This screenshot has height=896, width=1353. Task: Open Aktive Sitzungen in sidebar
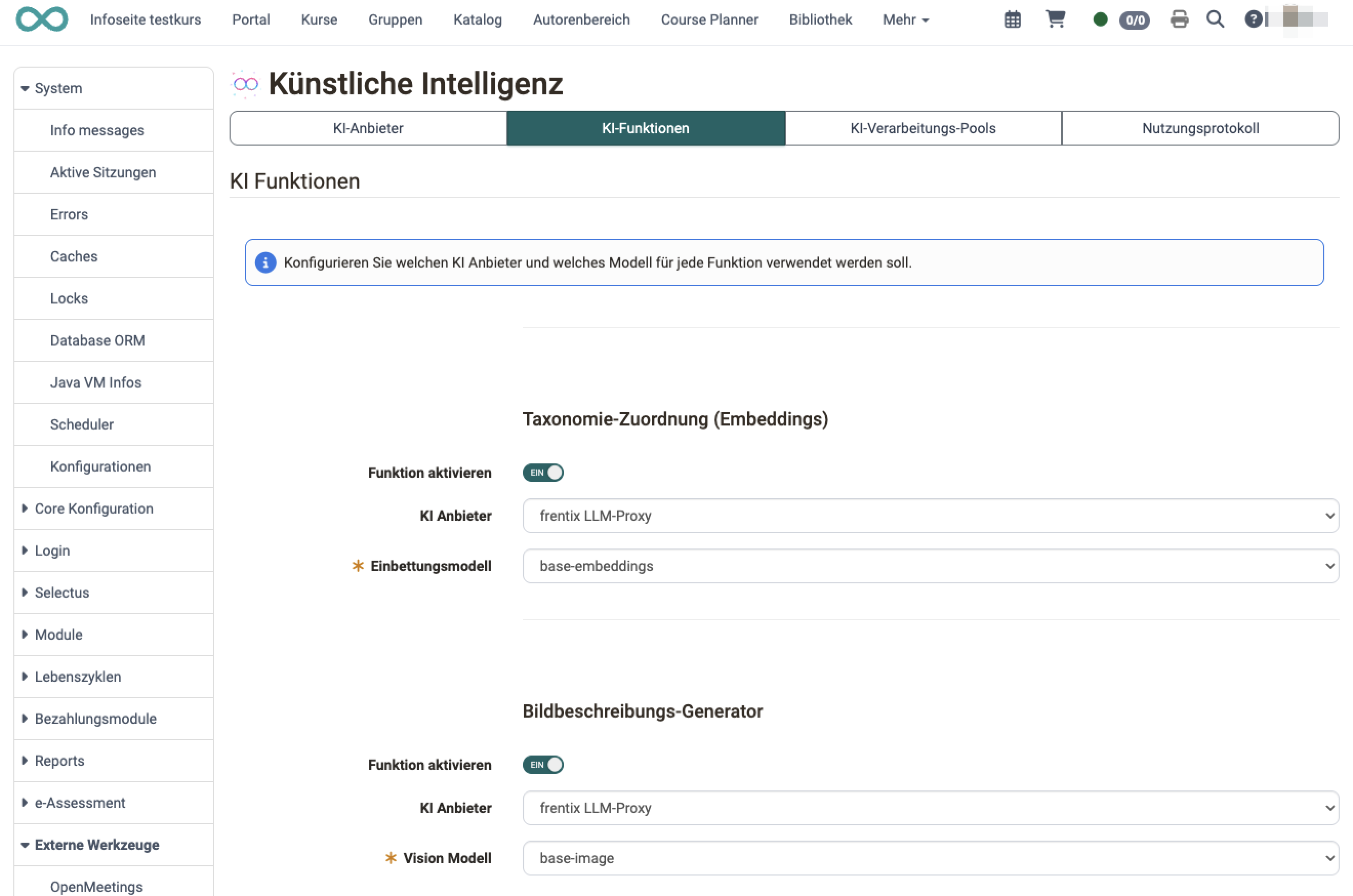click(x=114, y=172)
